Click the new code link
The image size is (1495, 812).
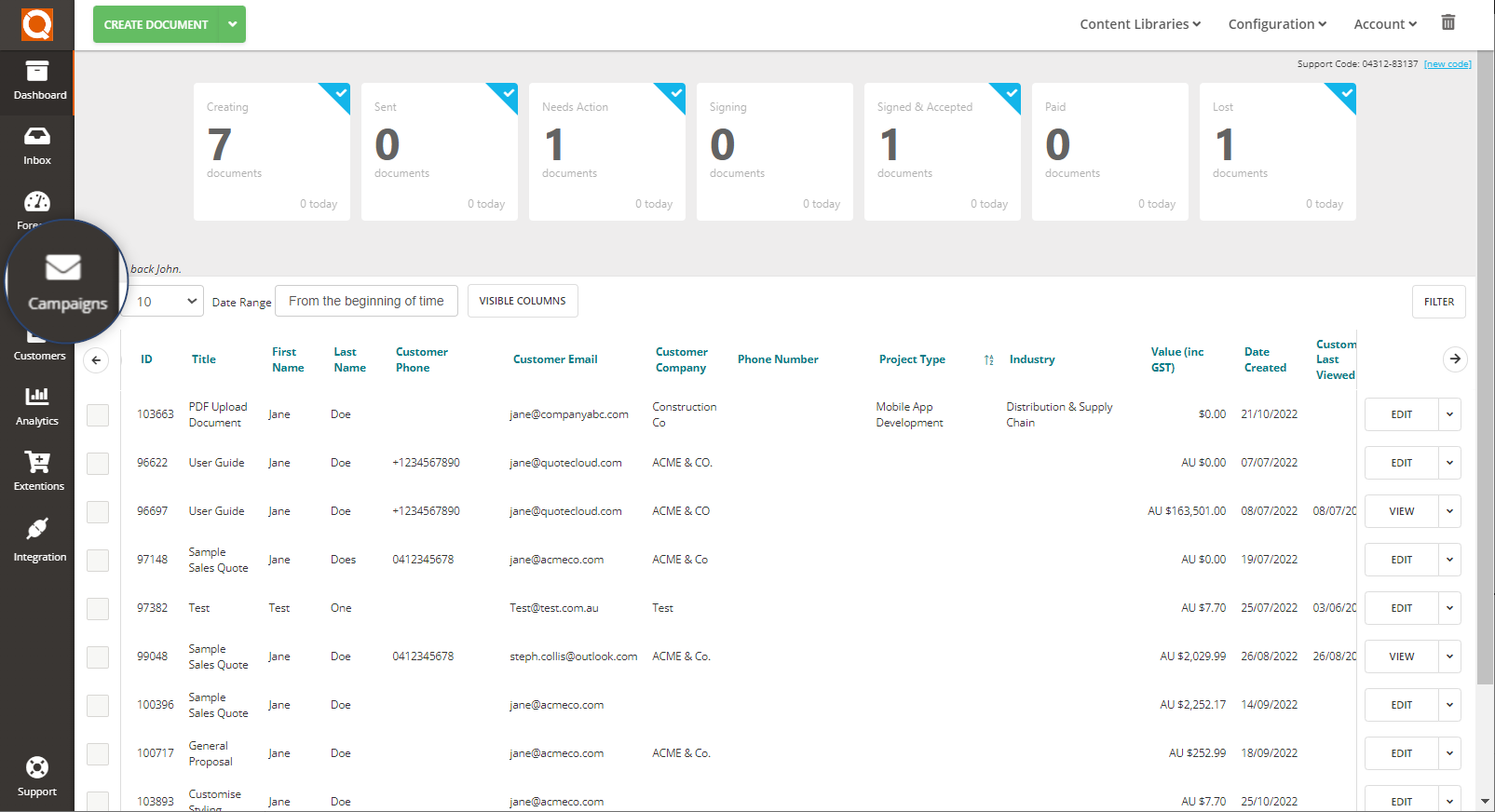coord(1447,64)
